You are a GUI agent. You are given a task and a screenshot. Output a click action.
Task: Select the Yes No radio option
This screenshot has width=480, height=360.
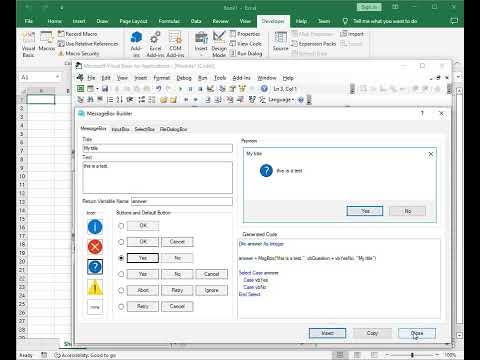pos(121,258)
